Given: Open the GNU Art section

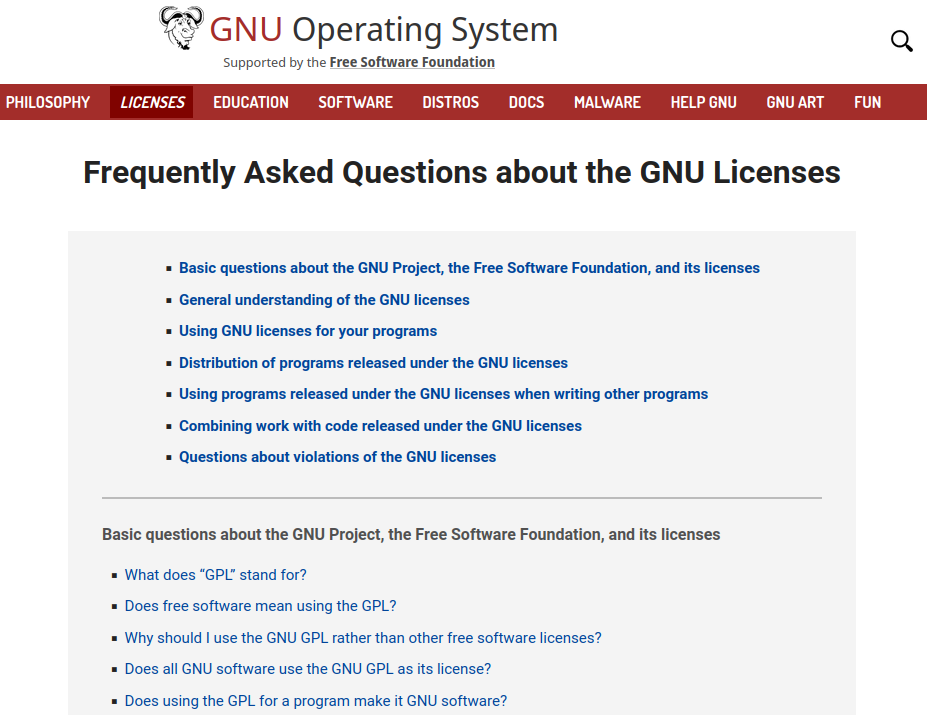Looking at the screenshot, I should (795, 102).
